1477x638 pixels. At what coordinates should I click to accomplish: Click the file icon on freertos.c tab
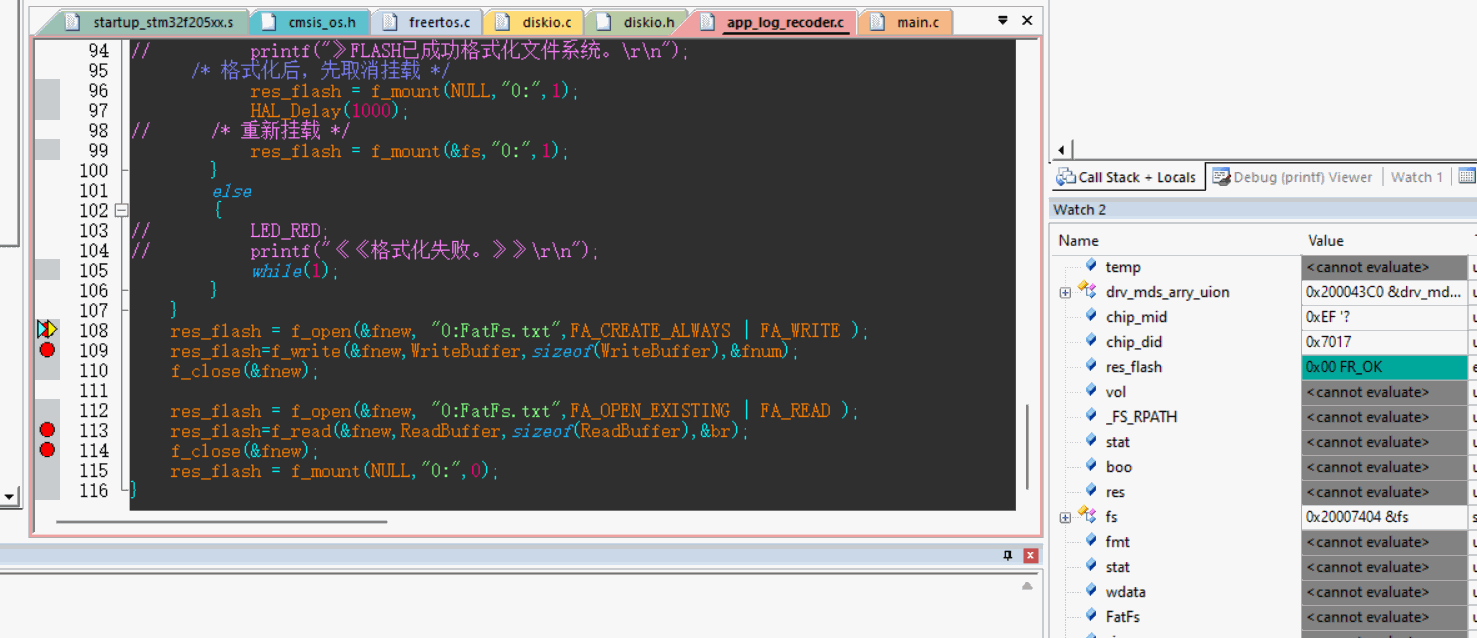(x=392, y=22)
